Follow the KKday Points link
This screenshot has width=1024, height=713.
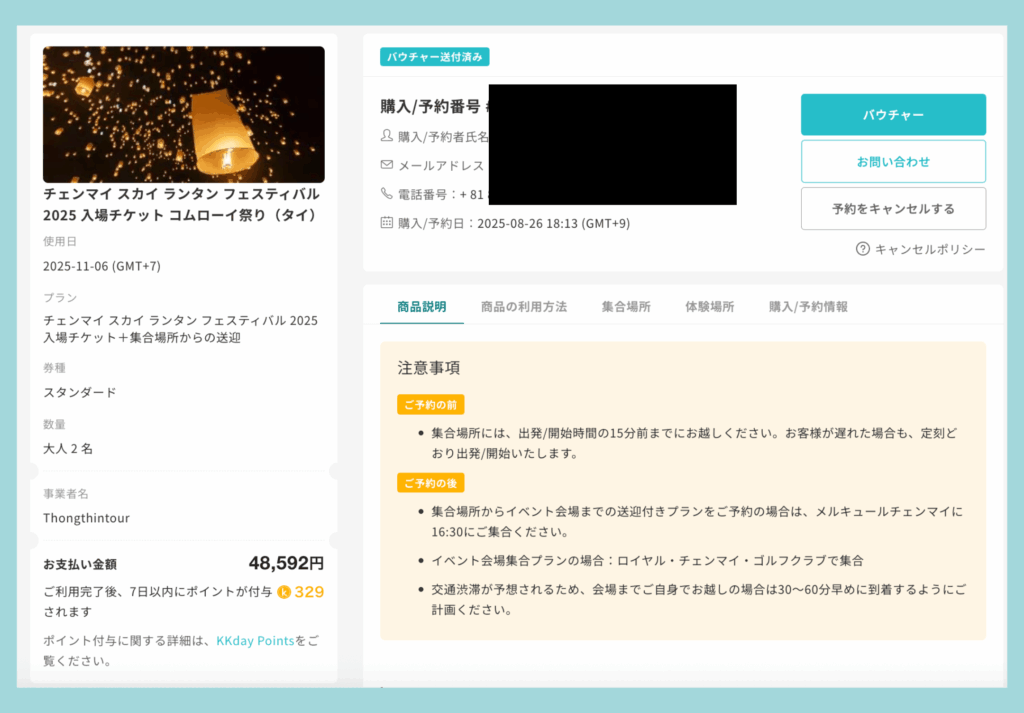click(x=255, y=640)
